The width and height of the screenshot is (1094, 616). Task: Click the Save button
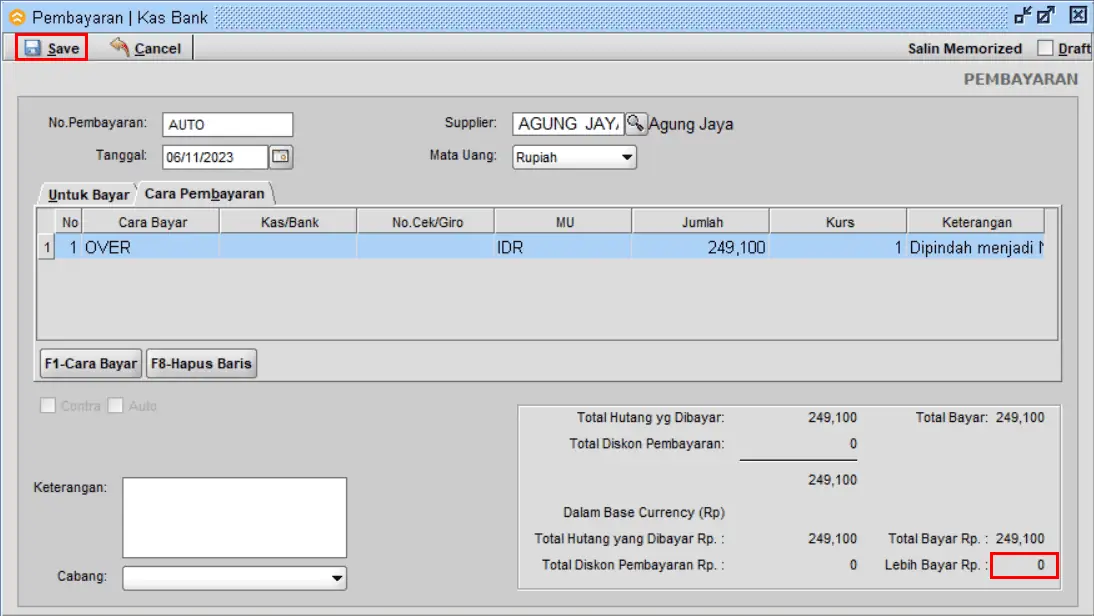[x=52, y=48]
